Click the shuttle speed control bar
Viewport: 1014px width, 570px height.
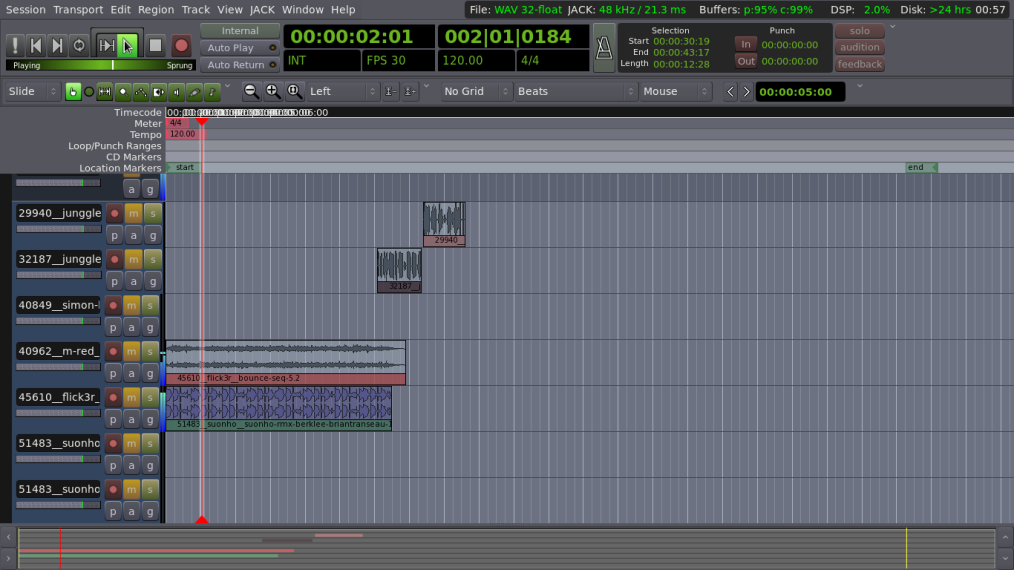100,65
